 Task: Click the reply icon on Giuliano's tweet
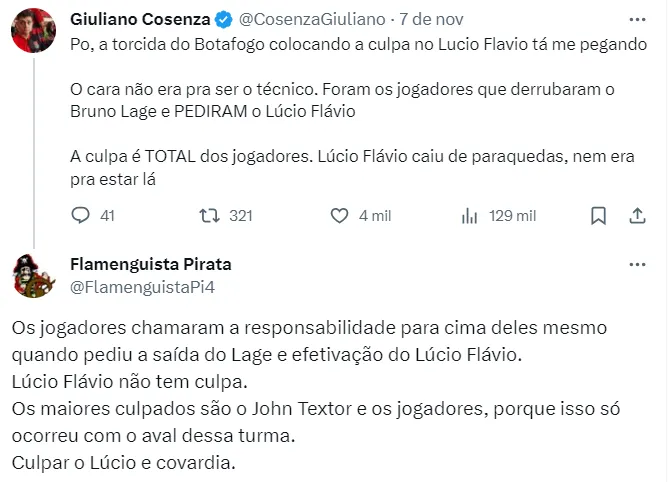[82, 215]
